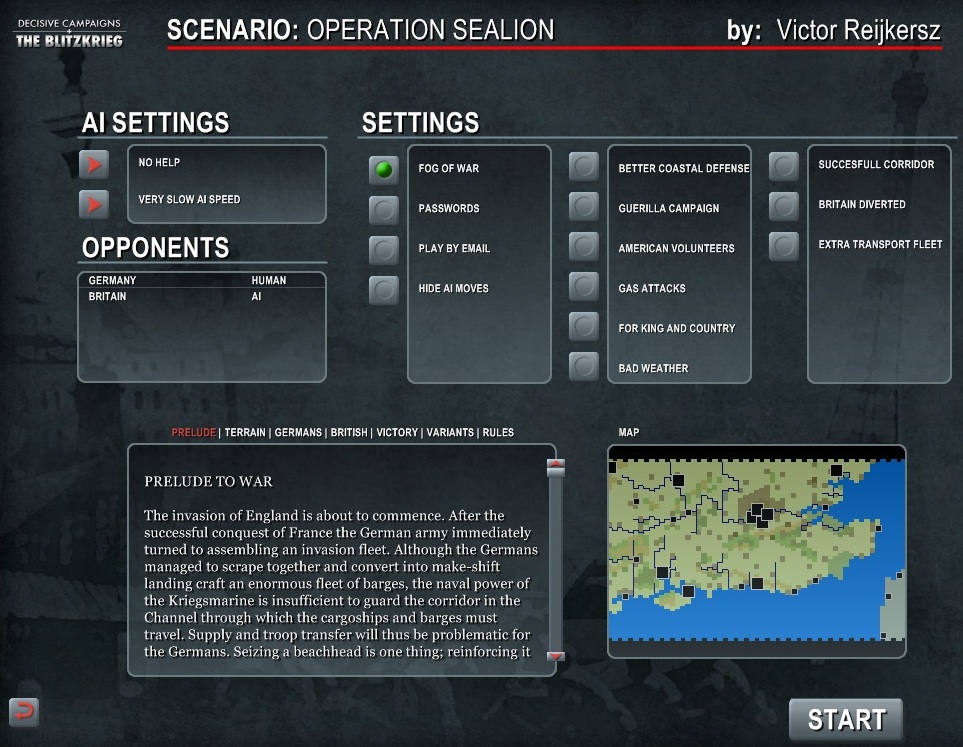
Task: Click HUMAN in the GERMANY opponent row
Action: [x=268, y=280]
